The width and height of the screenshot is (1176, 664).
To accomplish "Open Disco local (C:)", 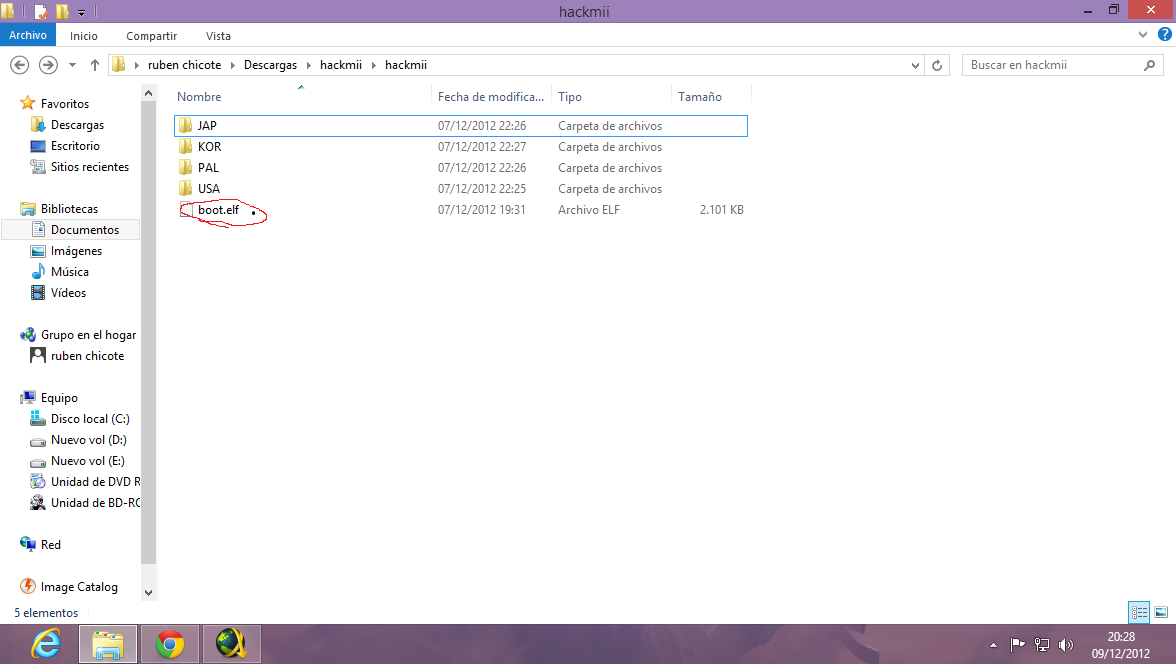I will click(x=90, y=419).
